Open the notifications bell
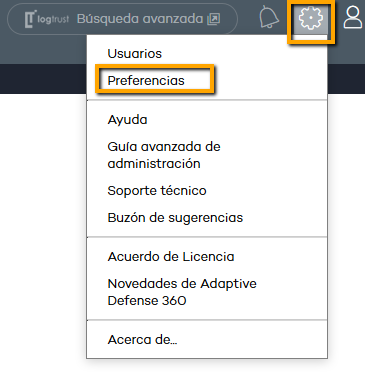 tap(269, 17)
